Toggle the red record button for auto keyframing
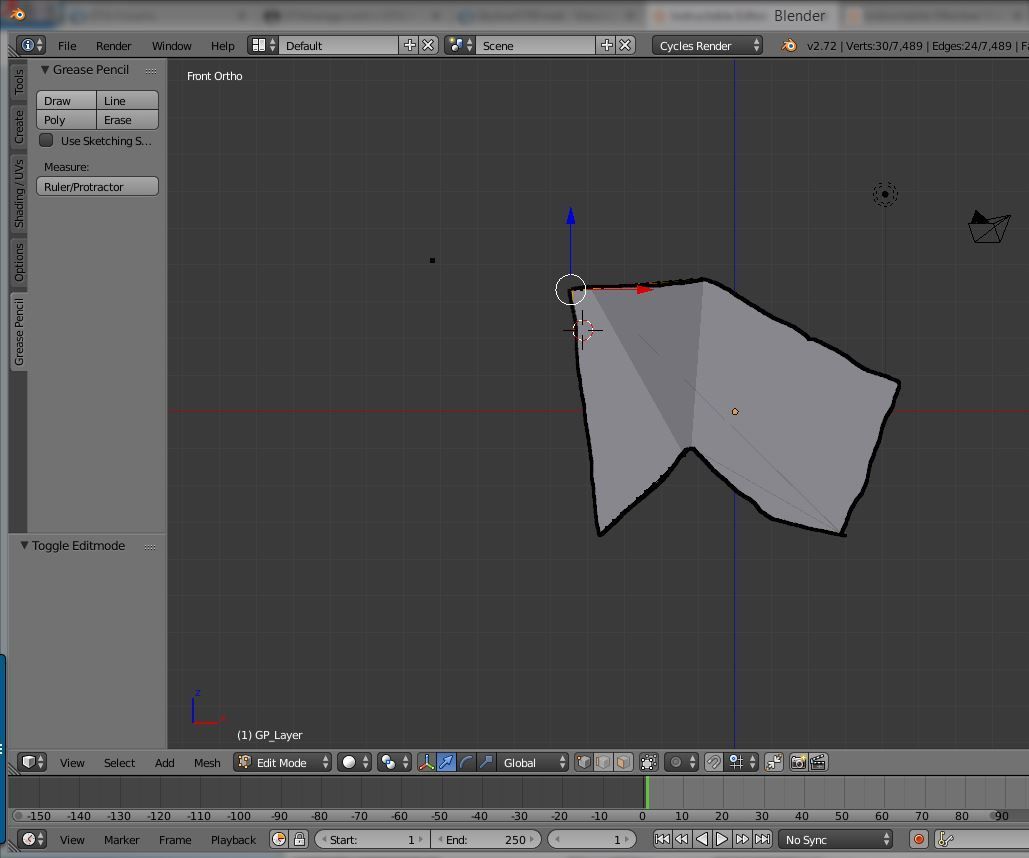 (x=917, y=840)
